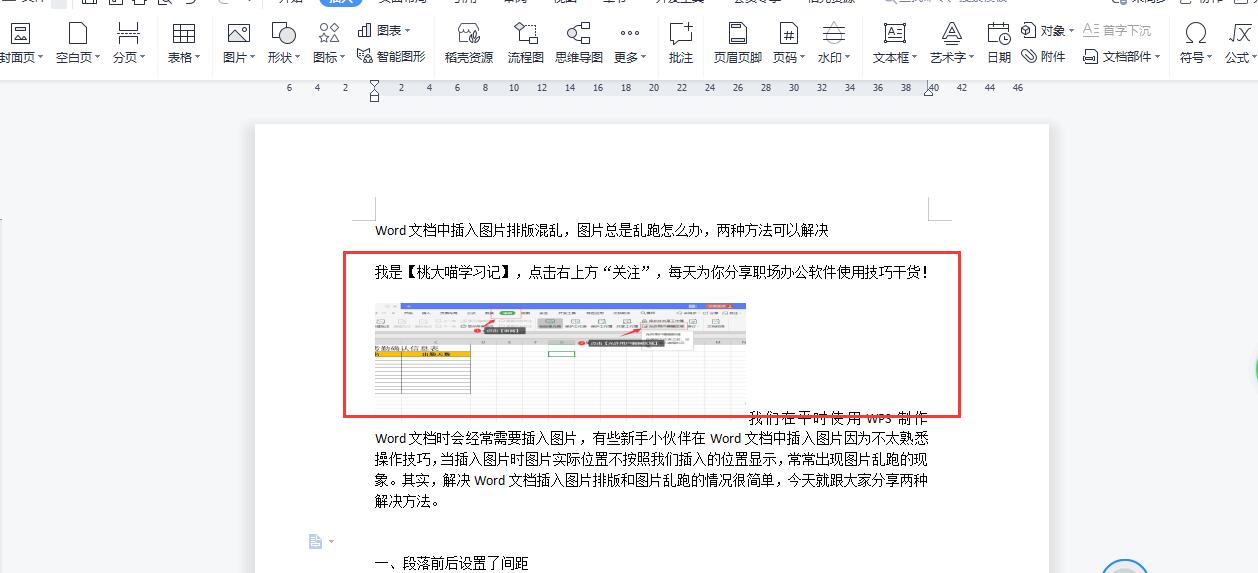Click the 稻壳资源 icon

pos(468,44)
